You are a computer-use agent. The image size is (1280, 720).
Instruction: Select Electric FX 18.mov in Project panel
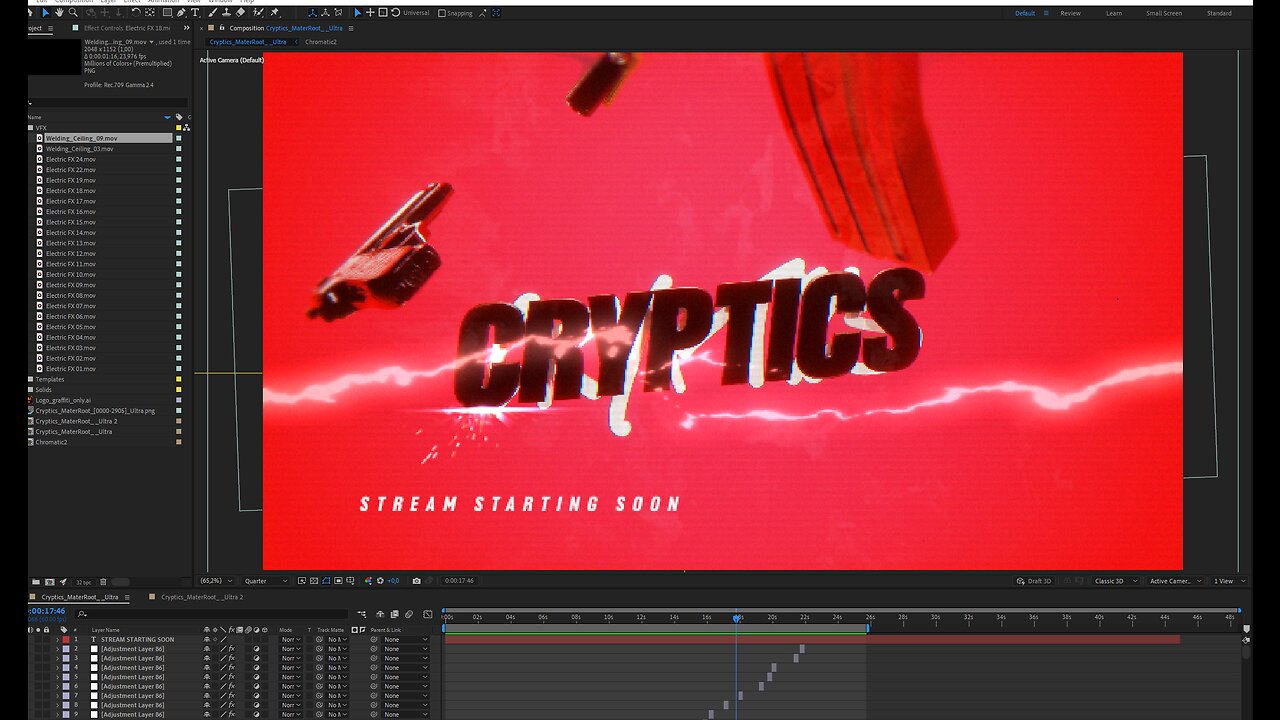click(x=71, y=191)
